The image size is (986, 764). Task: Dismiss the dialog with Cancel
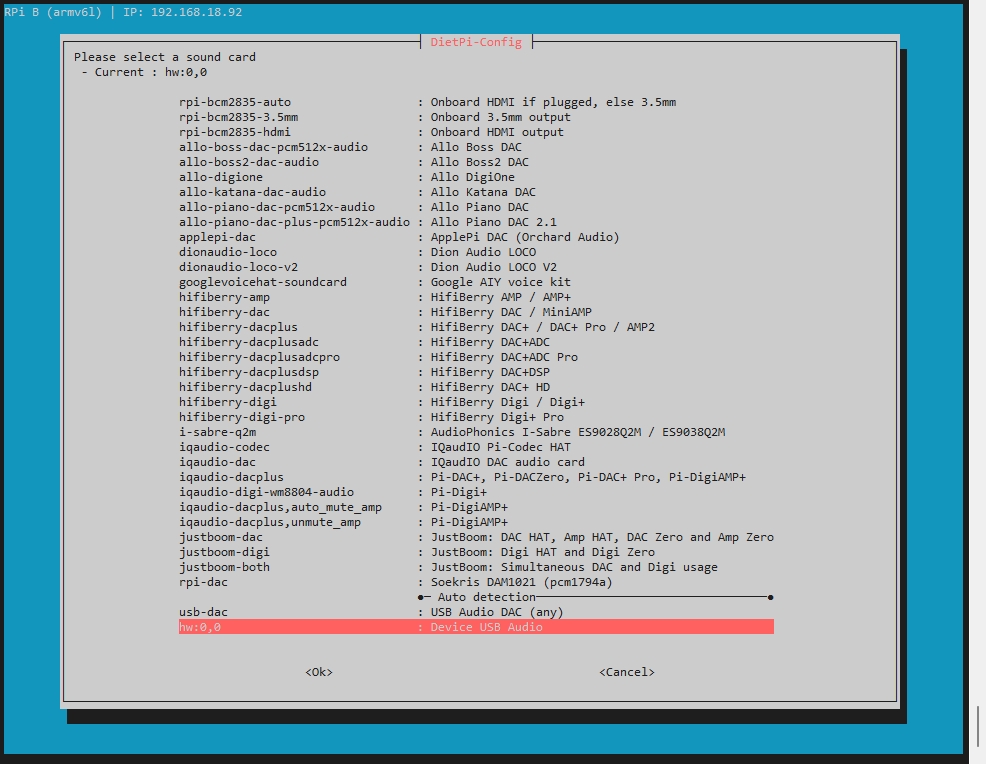click(626, 672)
